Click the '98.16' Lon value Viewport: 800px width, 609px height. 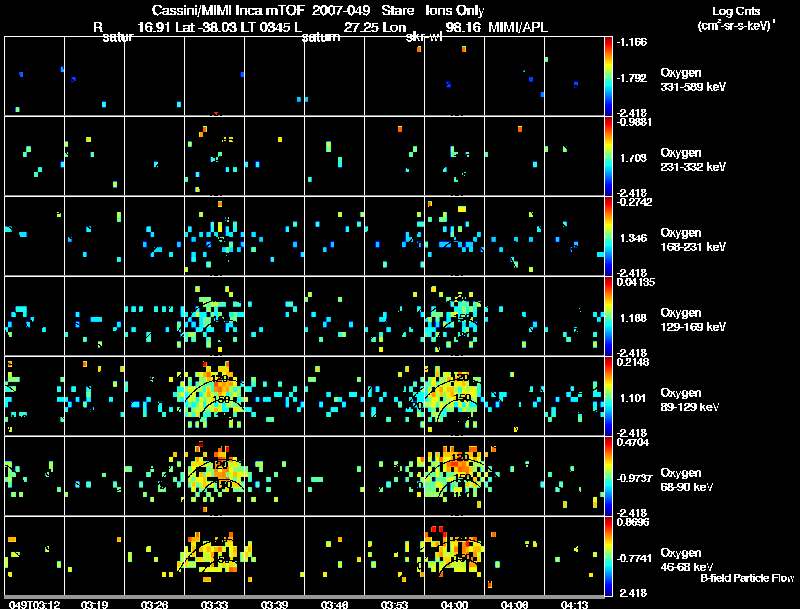(463, 27)
